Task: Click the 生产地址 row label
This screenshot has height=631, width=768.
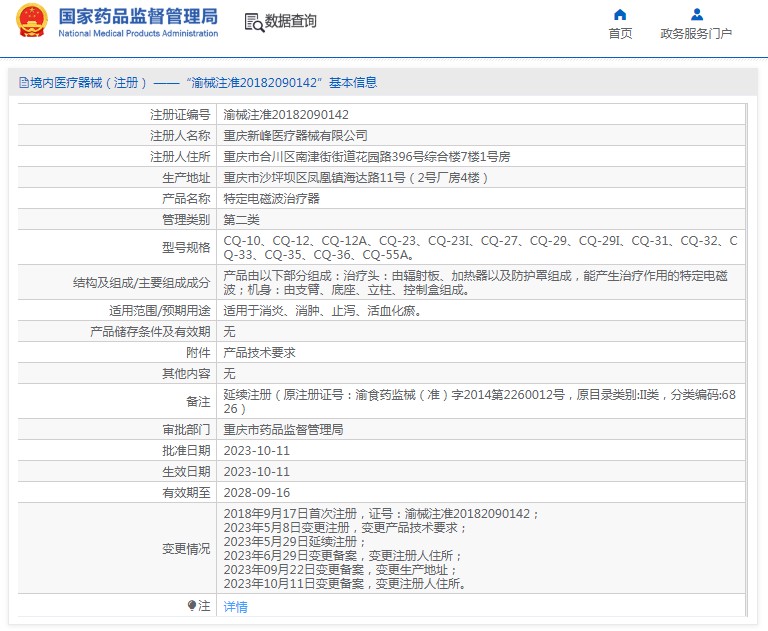Action: pos(186,178)
